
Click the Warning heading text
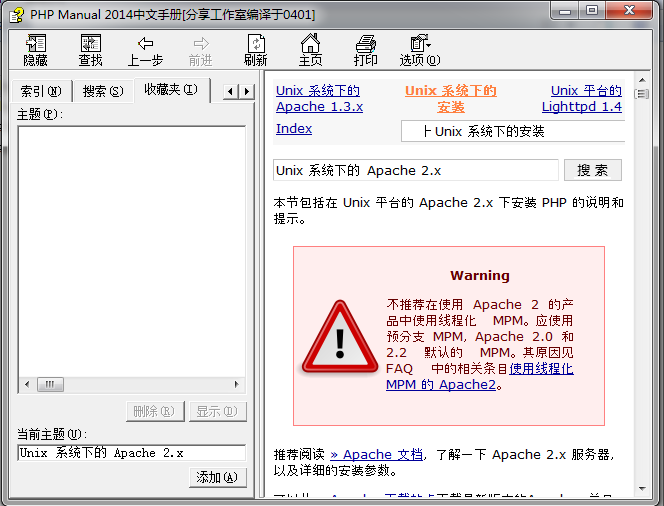point(480,276)
